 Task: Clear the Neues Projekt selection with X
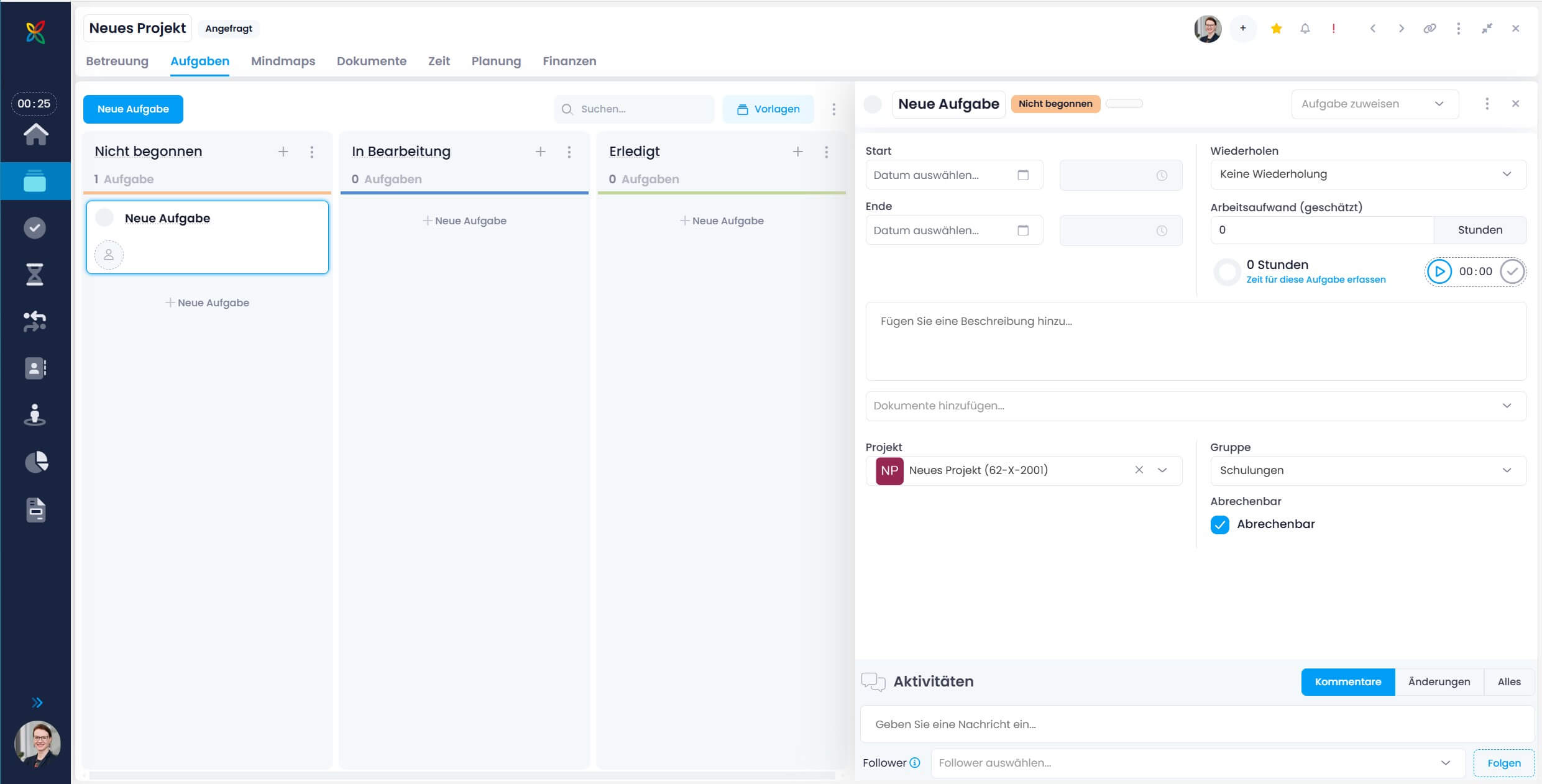[x=1139, y=470]
